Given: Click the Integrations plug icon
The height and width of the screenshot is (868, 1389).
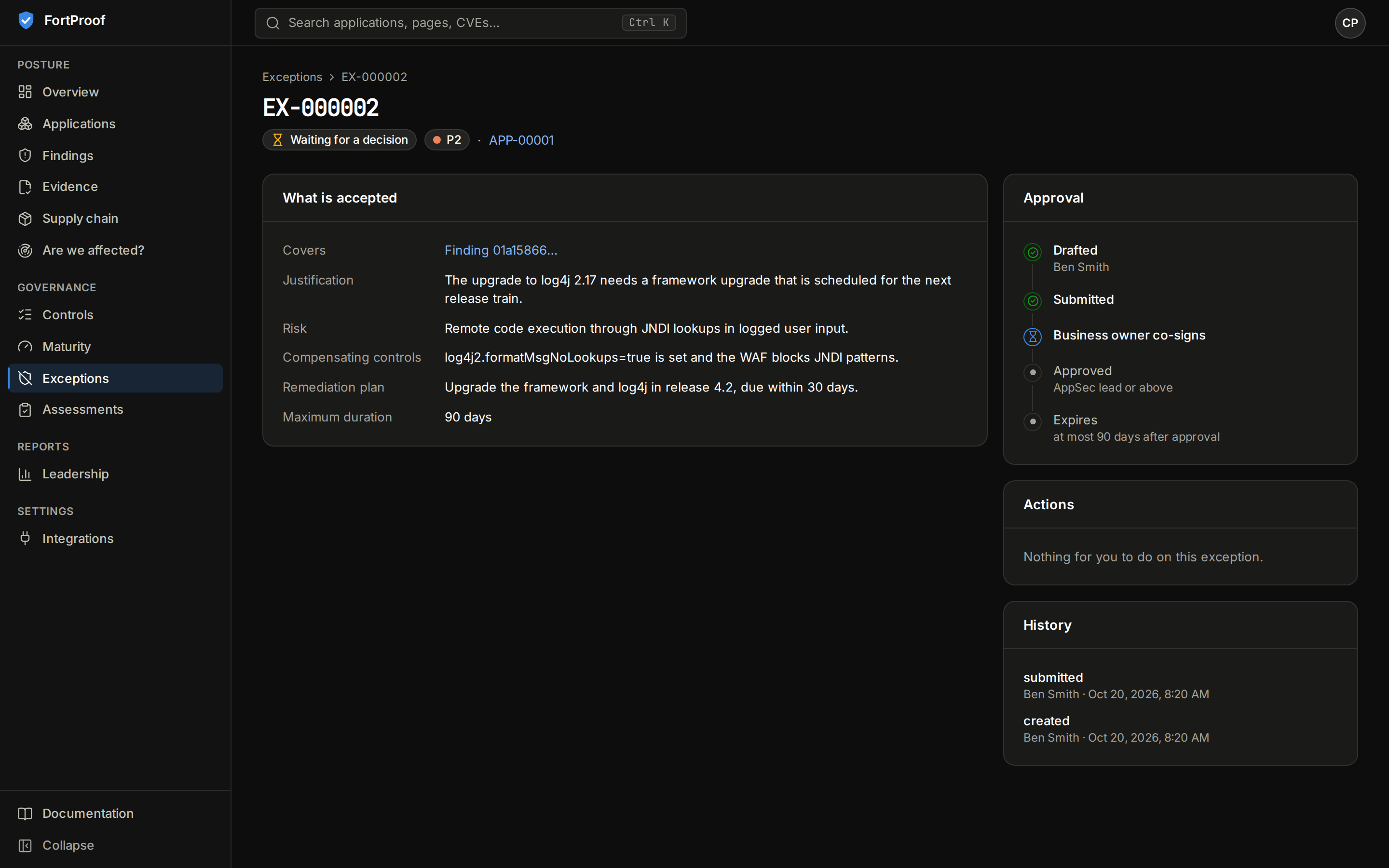Looking at the screenshot, I should point(25,539).
